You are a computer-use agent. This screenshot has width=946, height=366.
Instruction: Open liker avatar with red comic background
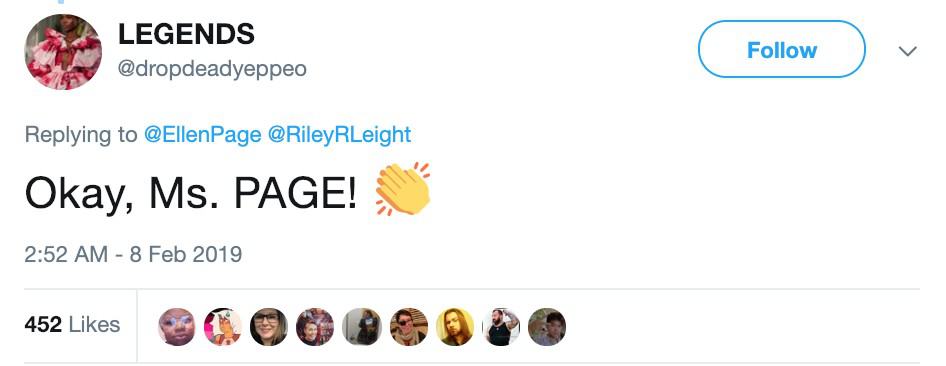pyautogui.click(x=315, y=327)
